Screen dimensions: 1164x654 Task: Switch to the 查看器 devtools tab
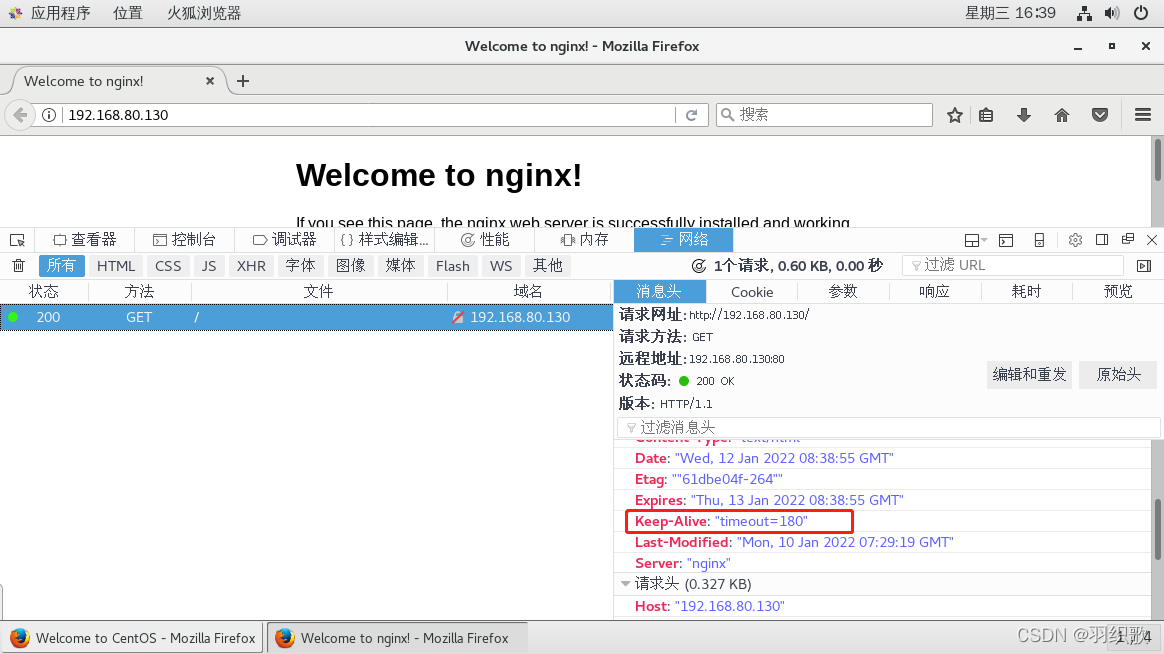tap(85, 240)
